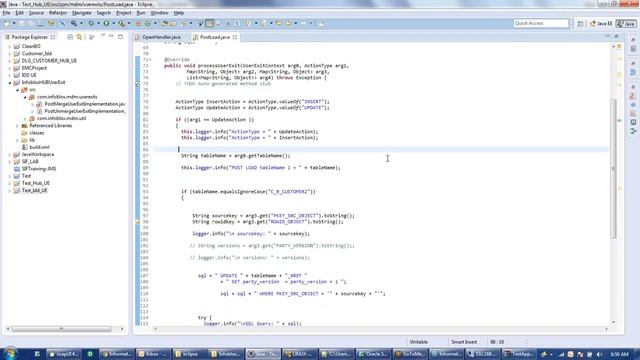This screenshot has height=360, width=640.
Task: Click the editor vertical scrollbar thumb
Action: [x=613, y=168]
